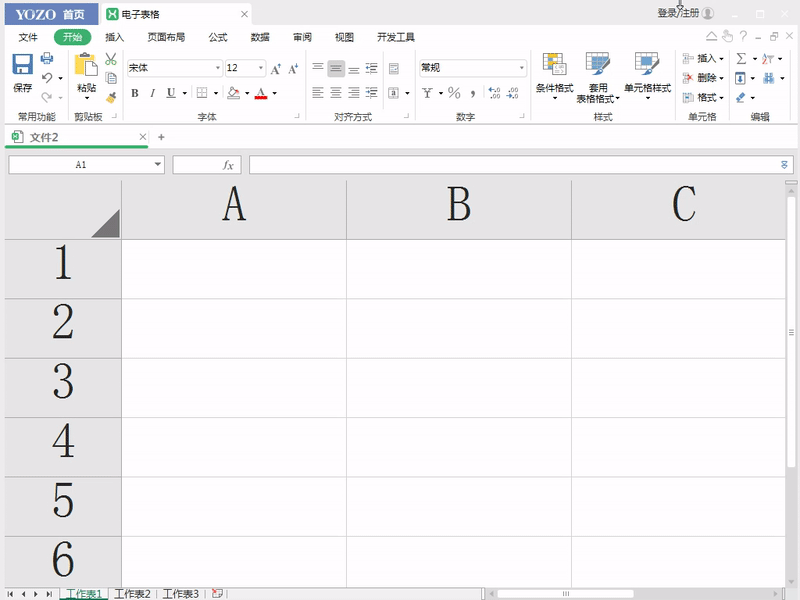Viewport: 800px width, 600px height.
Task: Click the fx insert function button
Action: click(x=228, y=165)
